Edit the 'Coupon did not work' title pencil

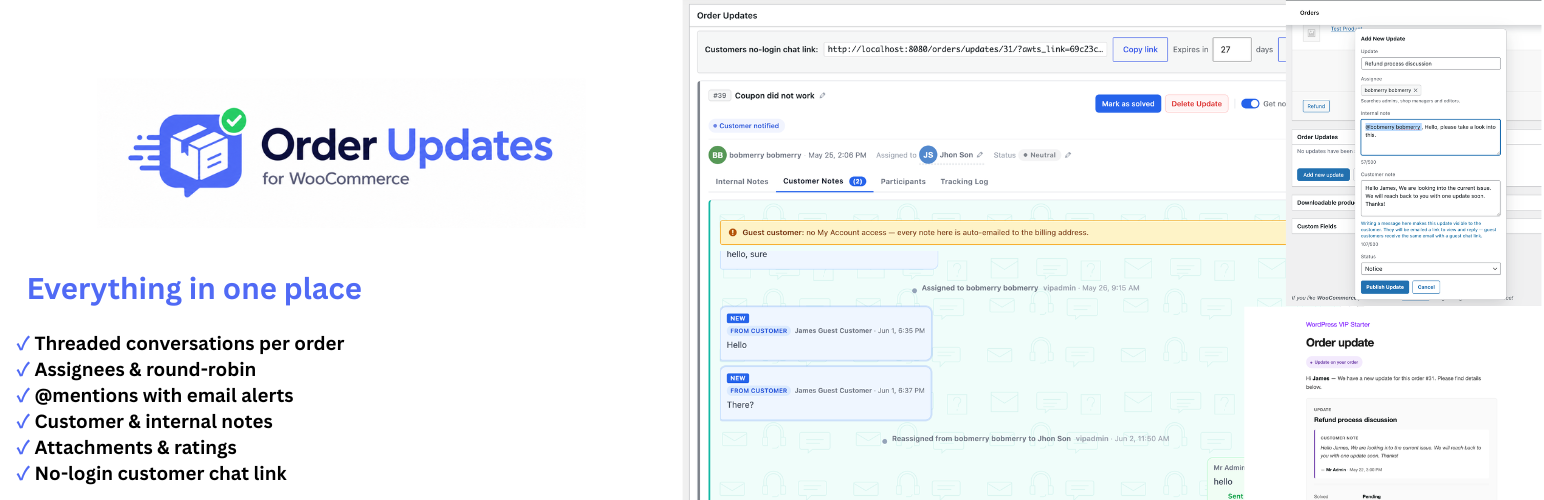tap(823, 96)
